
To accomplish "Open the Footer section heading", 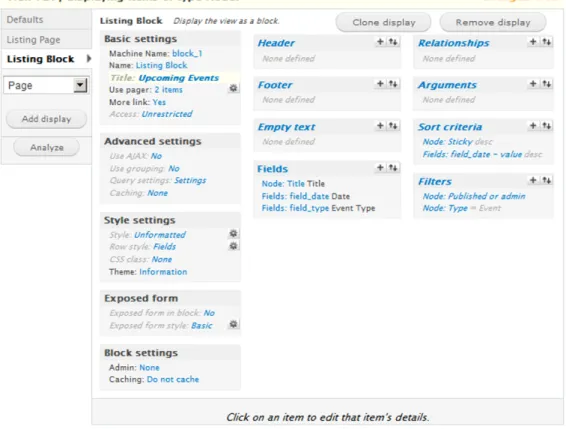I will click(x=275, y=85).
